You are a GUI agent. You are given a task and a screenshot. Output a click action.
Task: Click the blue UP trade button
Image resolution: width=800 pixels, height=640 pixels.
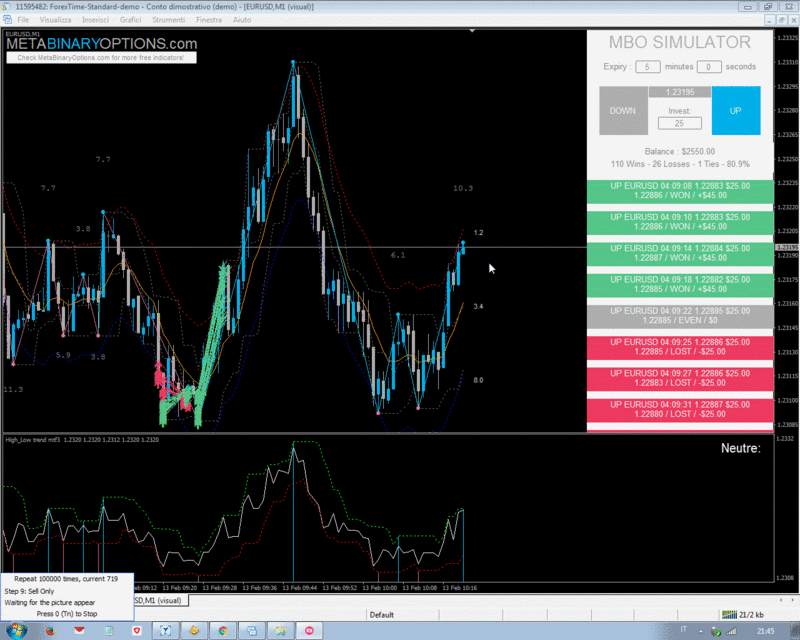point(736,111)
